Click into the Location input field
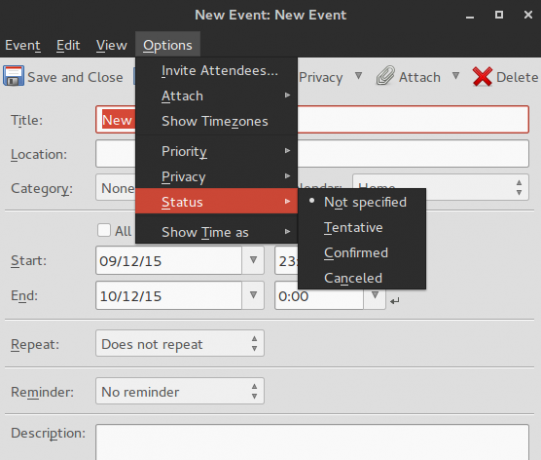Screen dimensions: 541x460 [312, 154]
